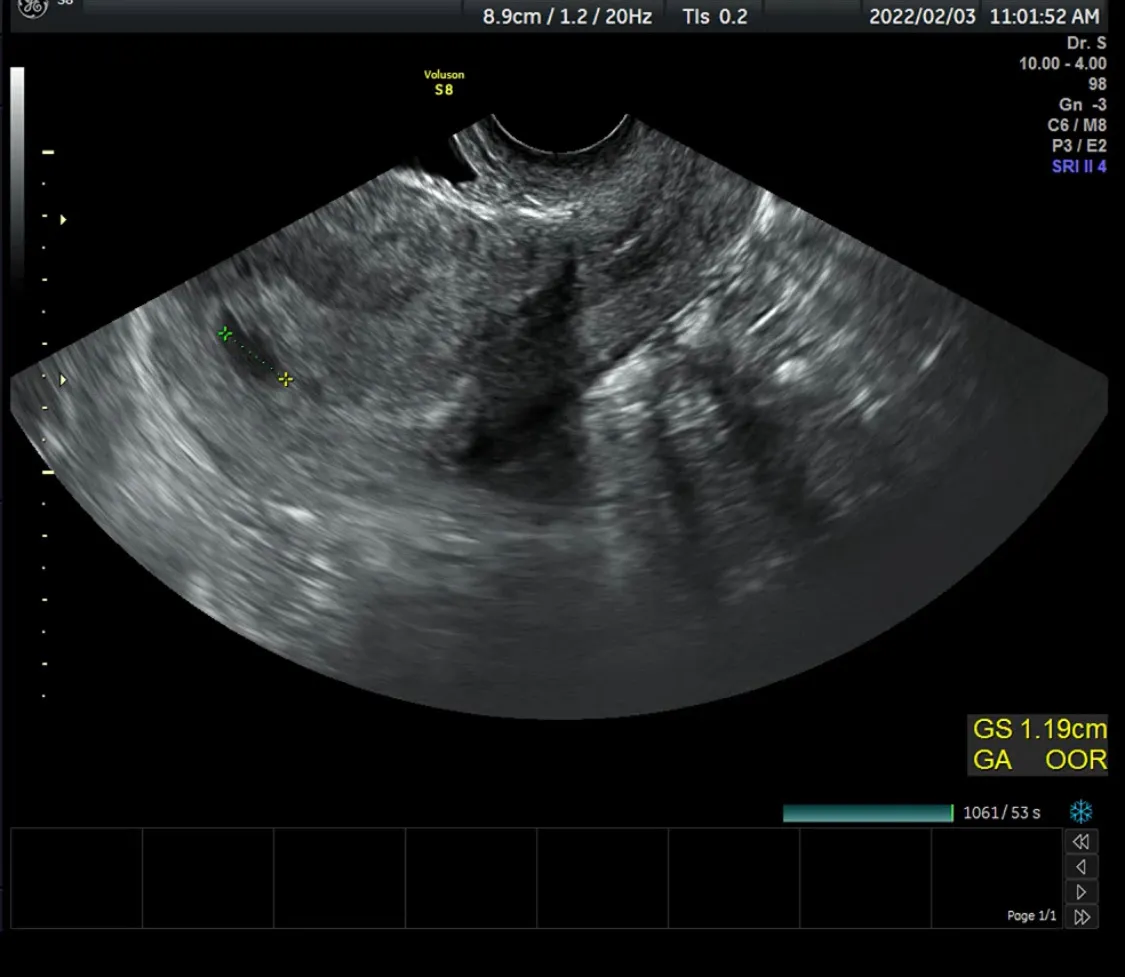Click the GE logo in top corner
Image resolution: width=1125 pixels, height=977 pixels.
coord(32,8)
